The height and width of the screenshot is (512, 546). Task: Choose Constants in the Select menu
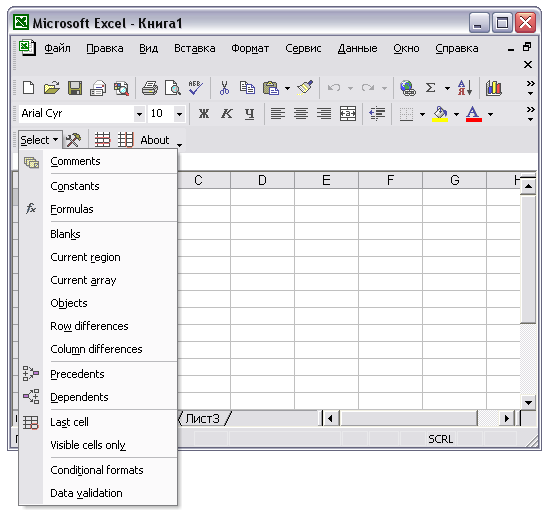pyautogui.click(x=99, y=186)
